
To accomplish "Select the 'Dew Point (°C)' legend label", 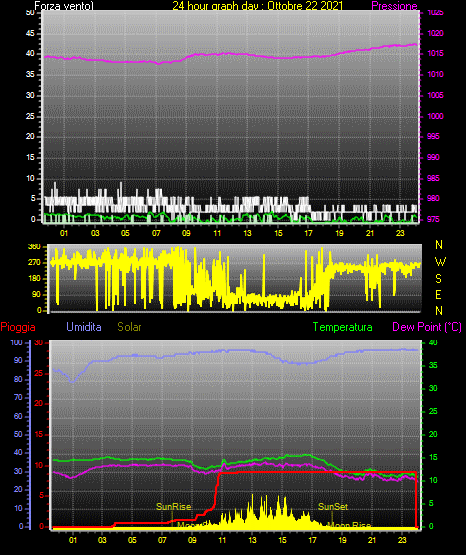I will pos(427,327).
